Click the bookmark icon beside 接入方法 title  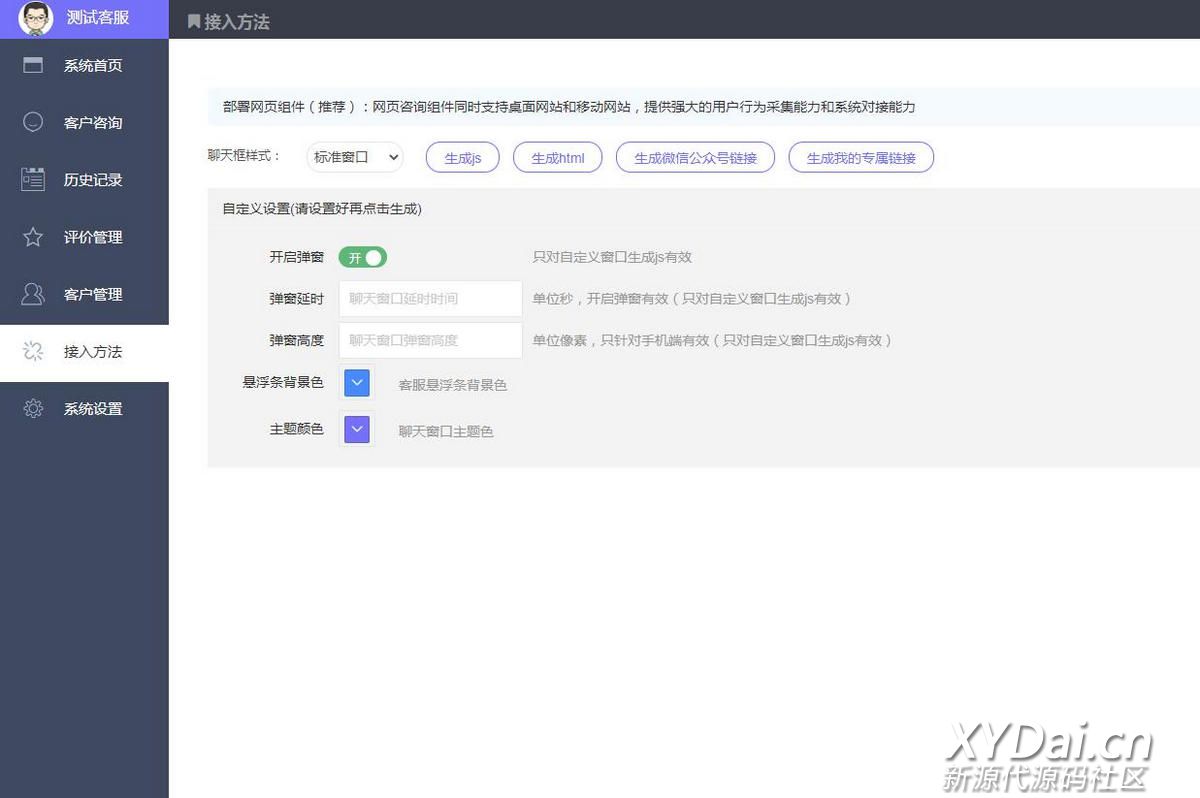point(194,21)
